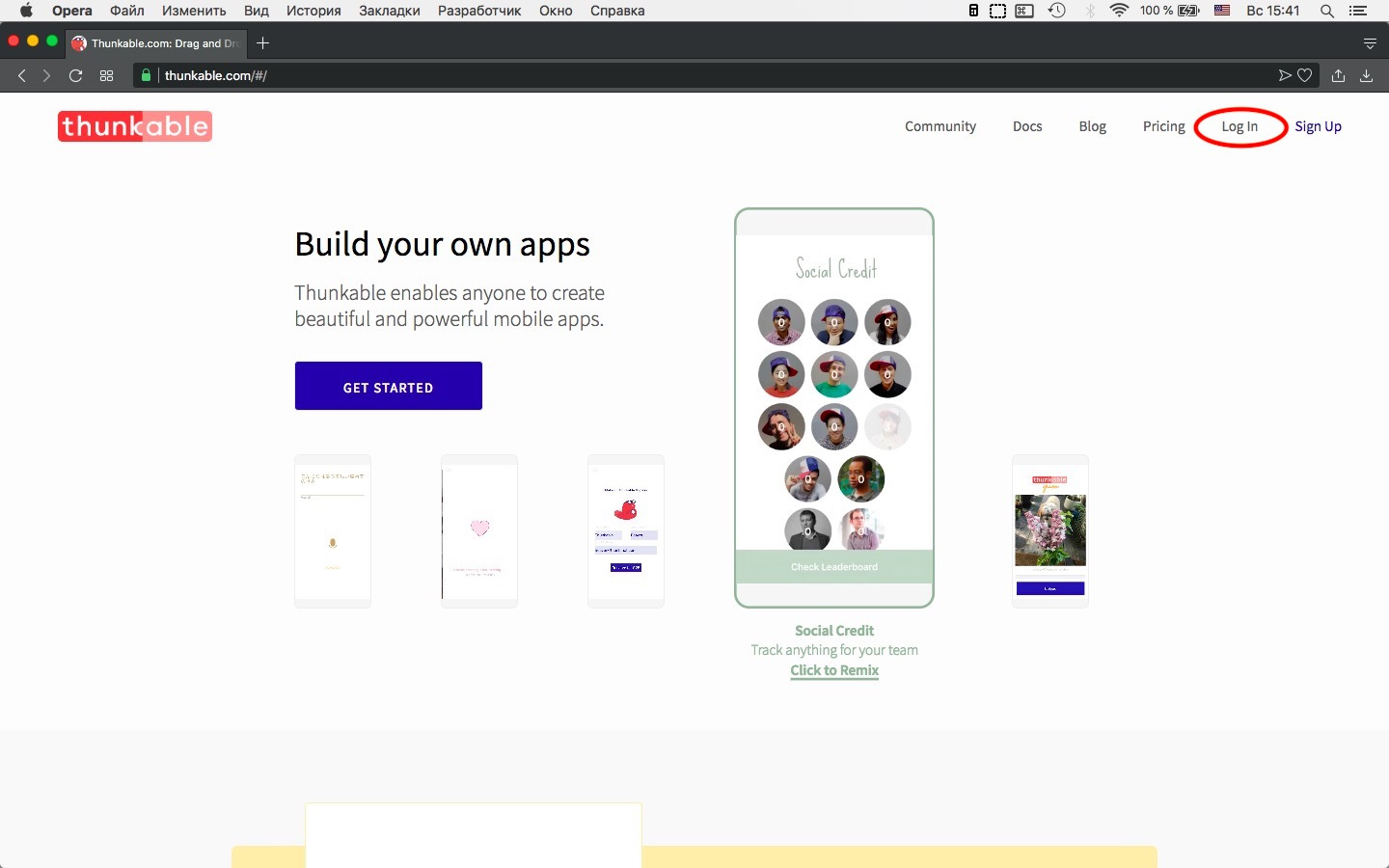Go to the Pricing page

pos(1163,126)
